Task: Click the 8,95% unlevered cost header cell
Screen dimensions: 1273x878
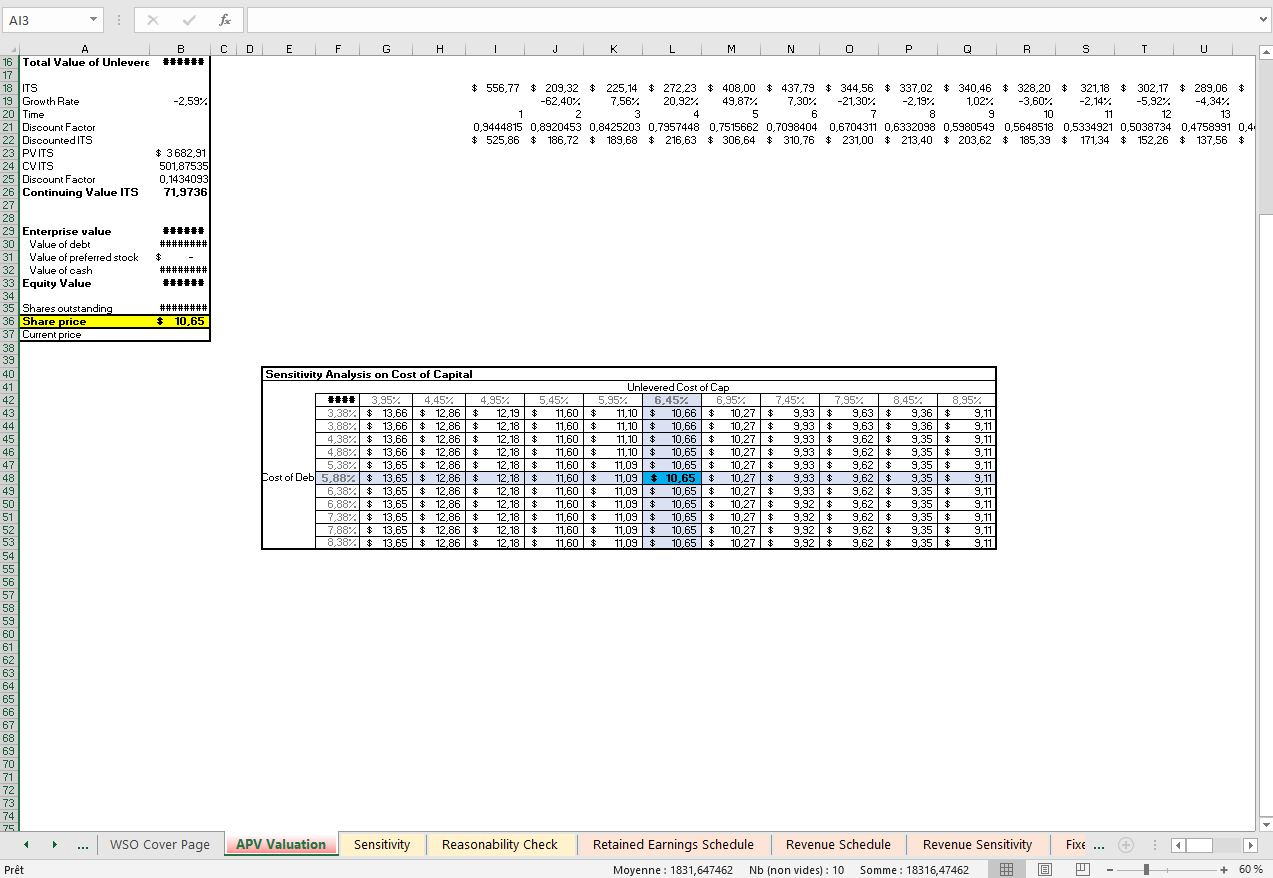Action: (967, 400)
